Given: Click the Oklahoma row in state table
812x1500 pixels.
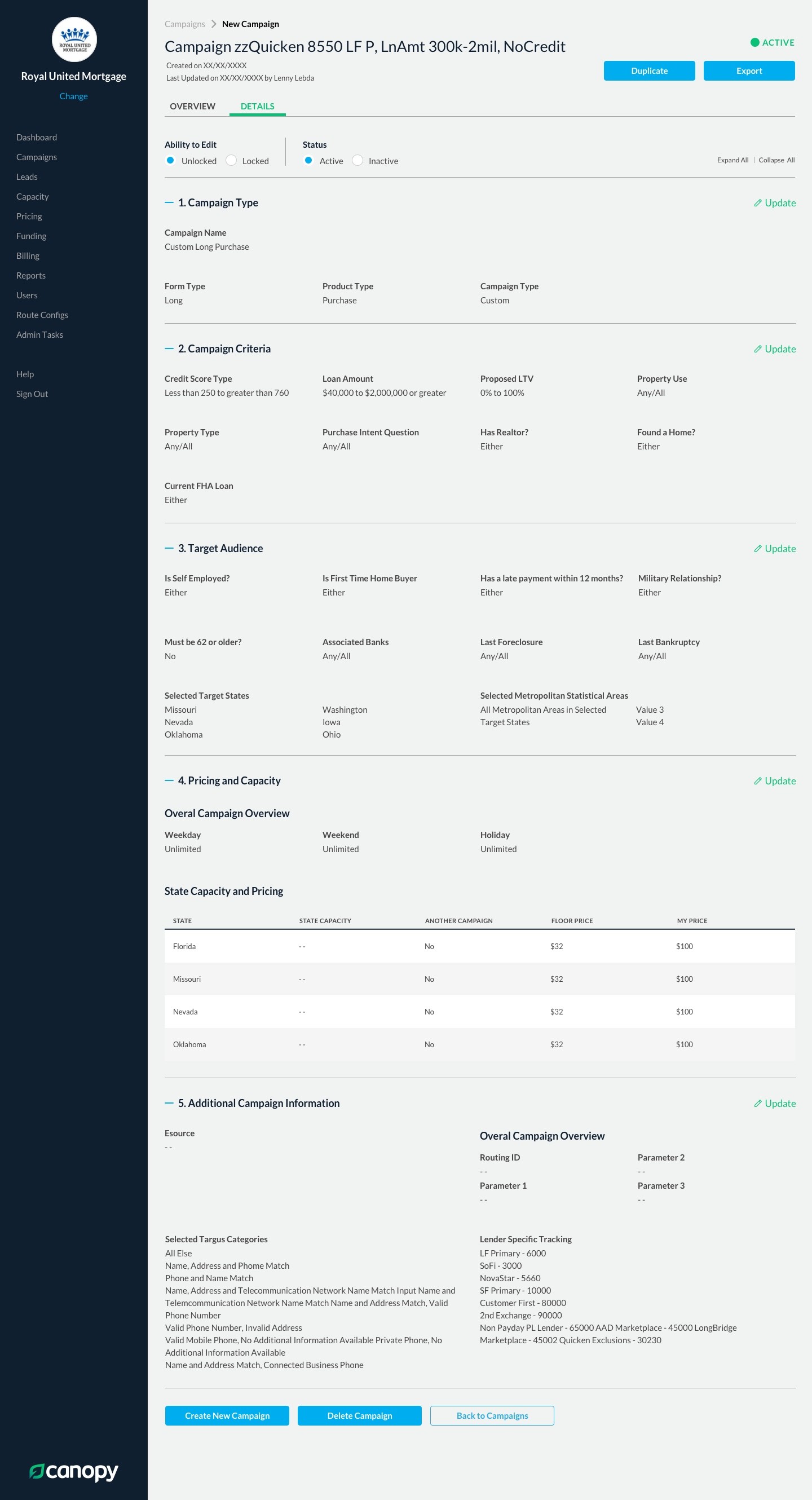Looking at the screenshot, I should point(480,1044).
